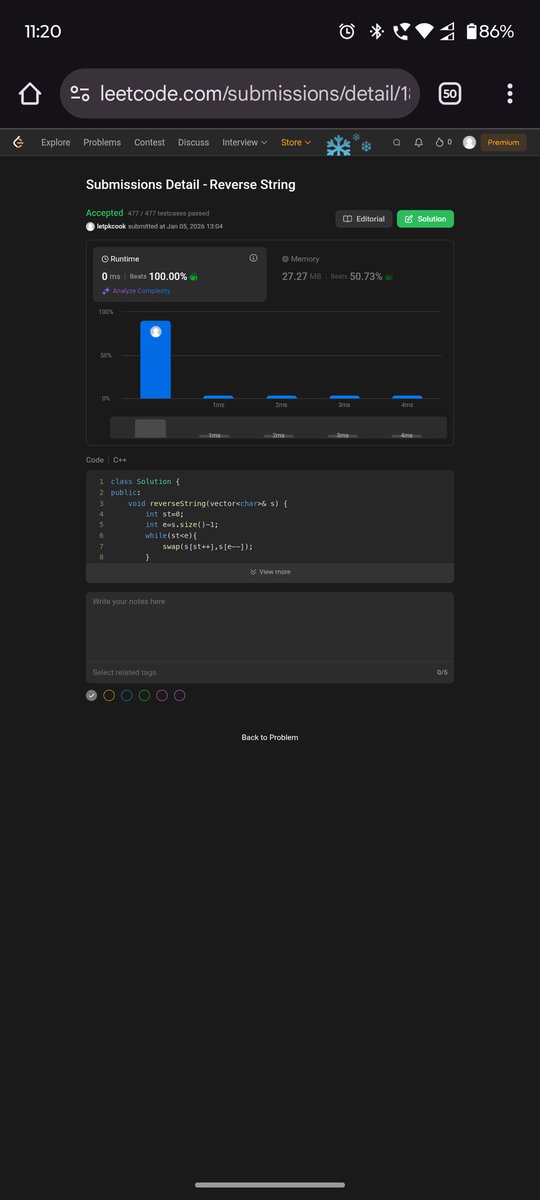The image size is (540, 1200).
Task: Click the 2ms marker in range overview strip
Action: 278,435
